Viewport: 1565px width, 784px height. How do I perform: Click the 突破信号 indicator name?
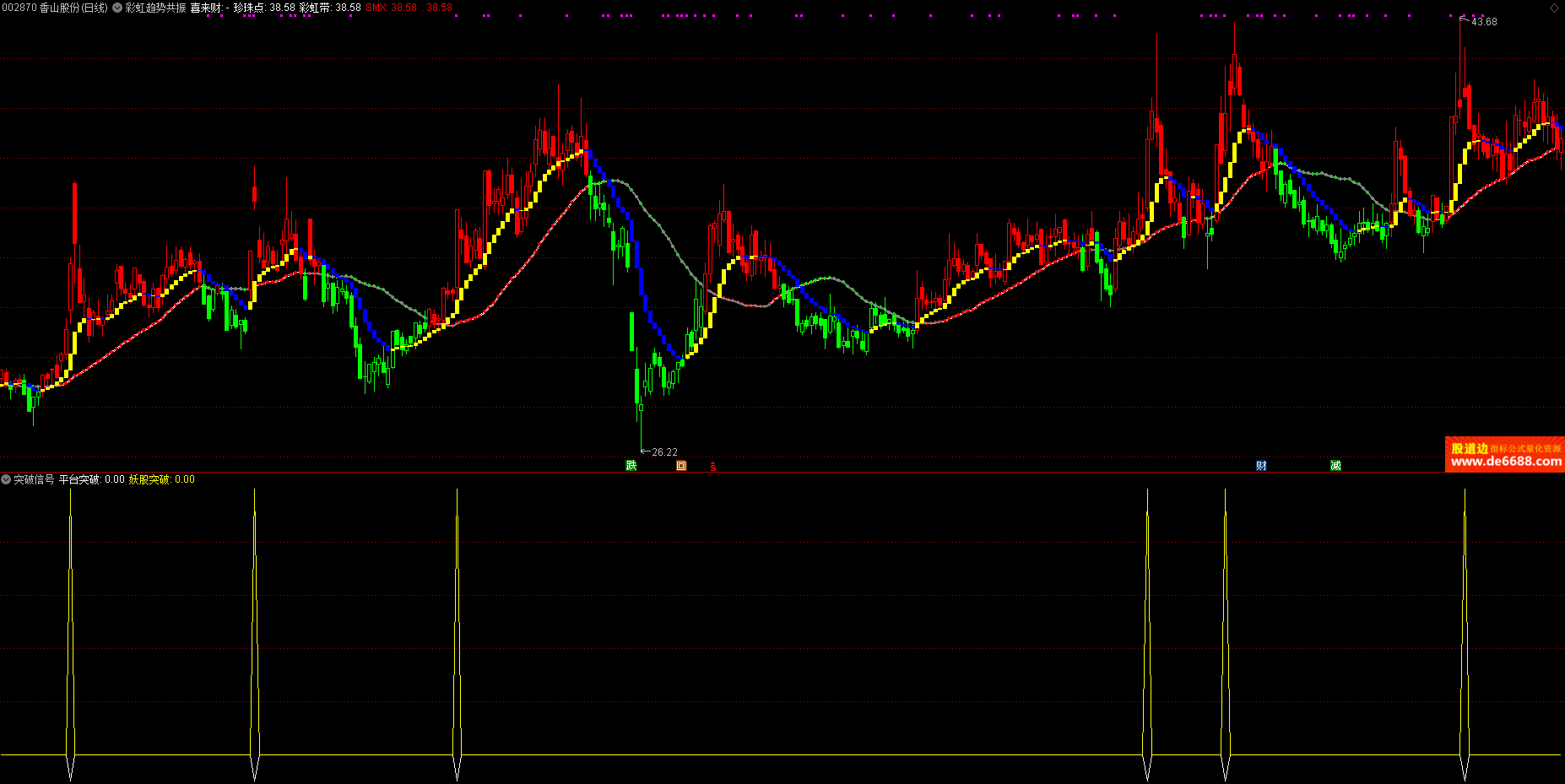click(x=34, y=479)
